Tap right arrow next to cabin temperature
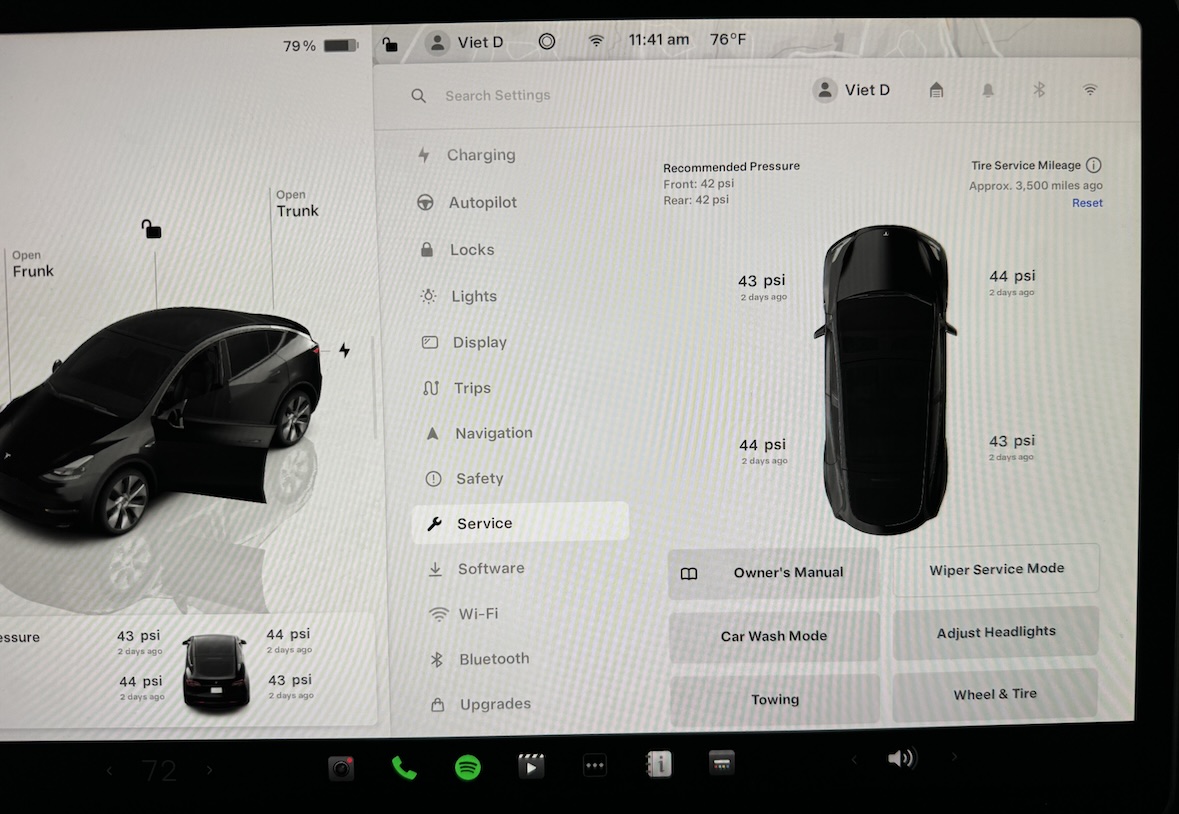The width and height of the screenshot is (1179, 814). coord(209,770)
